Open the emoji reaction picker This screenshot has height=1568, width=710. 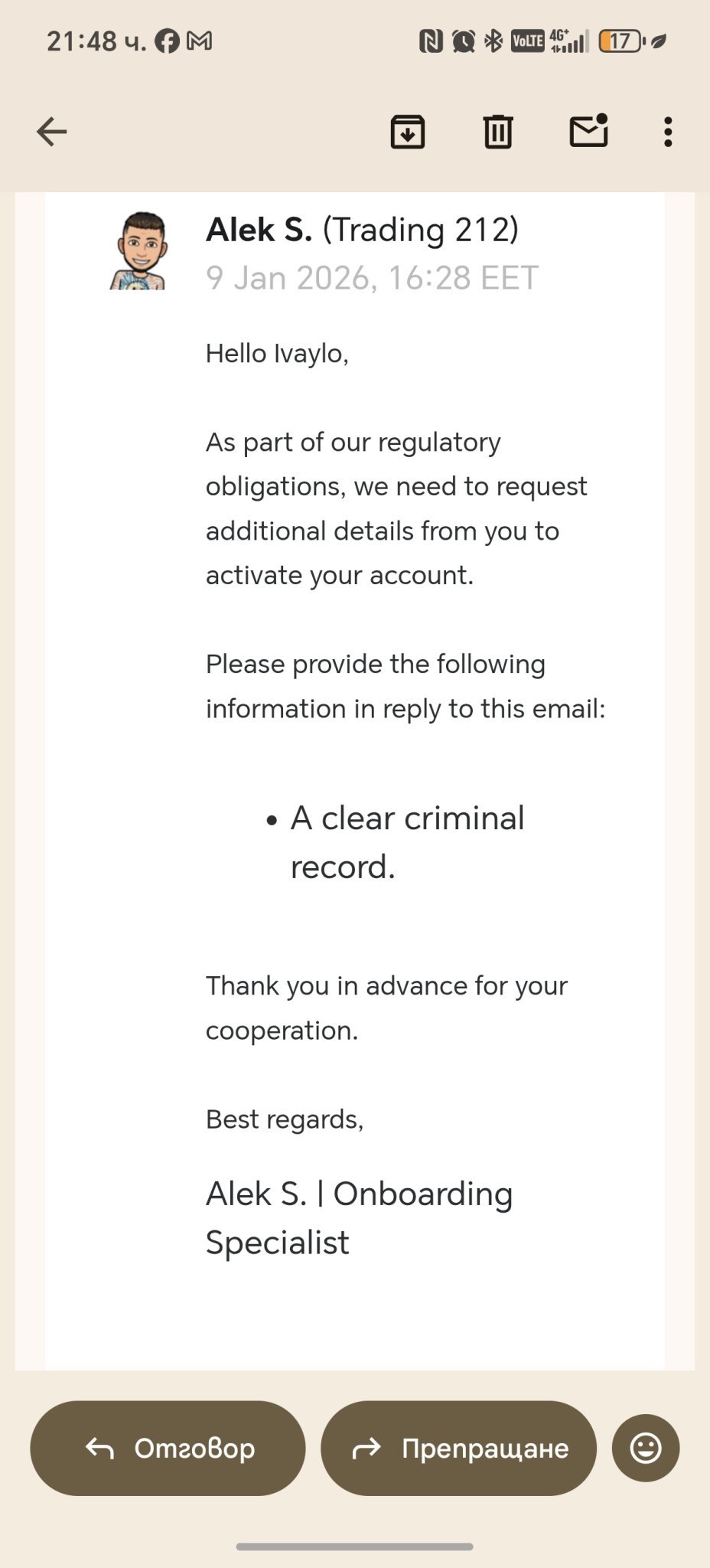coord(646,1448)
